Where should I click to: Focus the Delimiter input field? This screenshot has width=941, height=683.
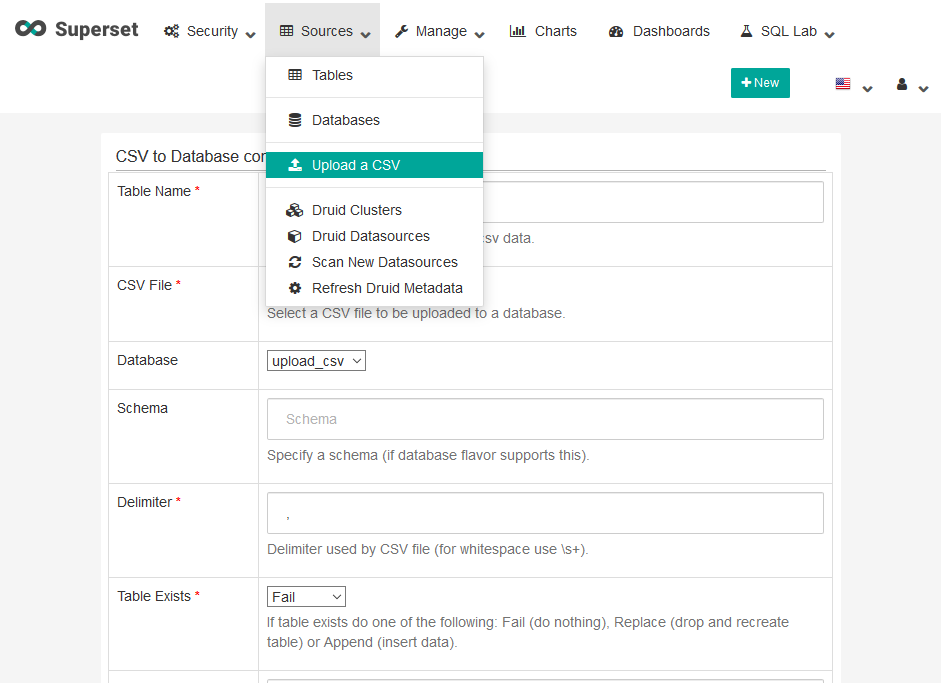click(x=545, y=513)
